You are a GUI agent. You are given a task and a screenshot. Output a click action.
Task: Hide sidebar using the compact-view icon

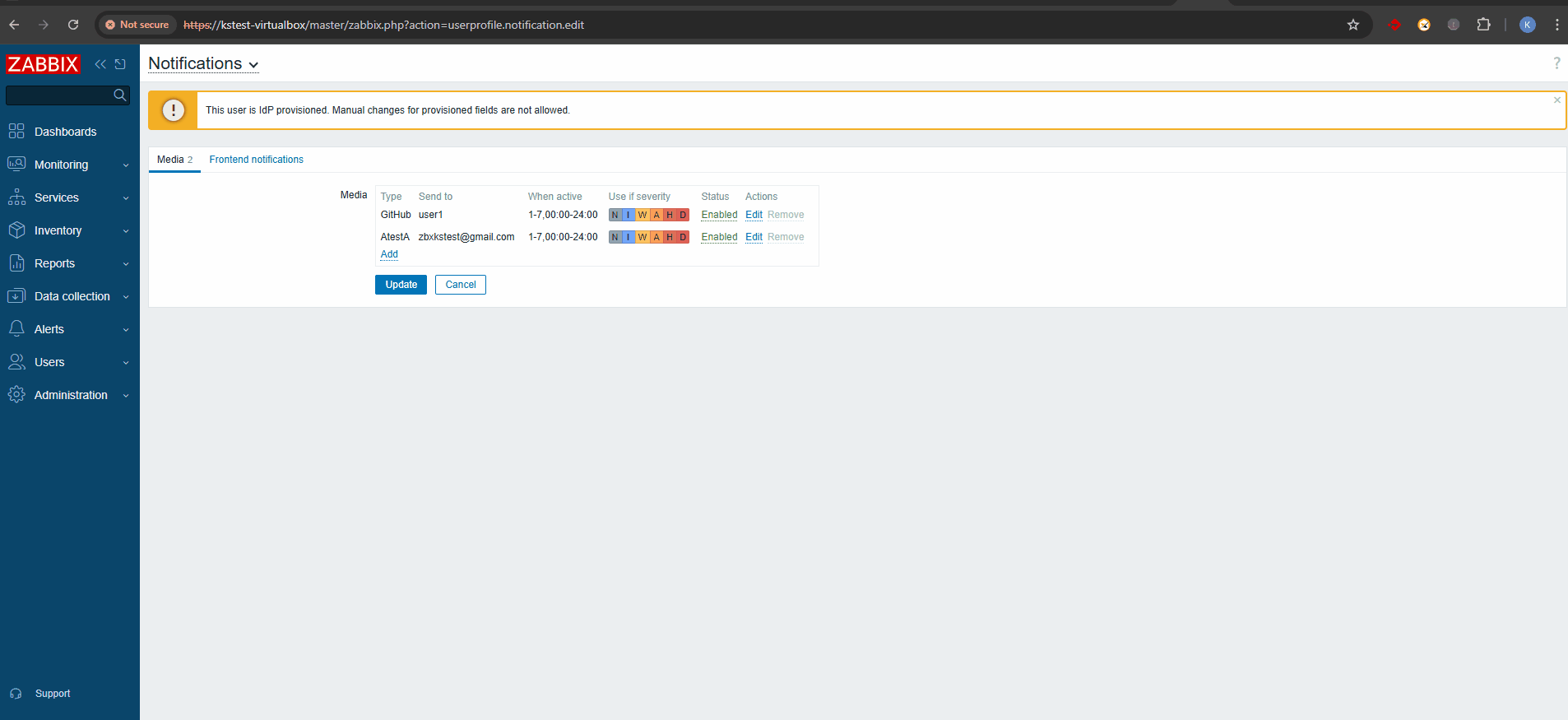pos(120,64)
